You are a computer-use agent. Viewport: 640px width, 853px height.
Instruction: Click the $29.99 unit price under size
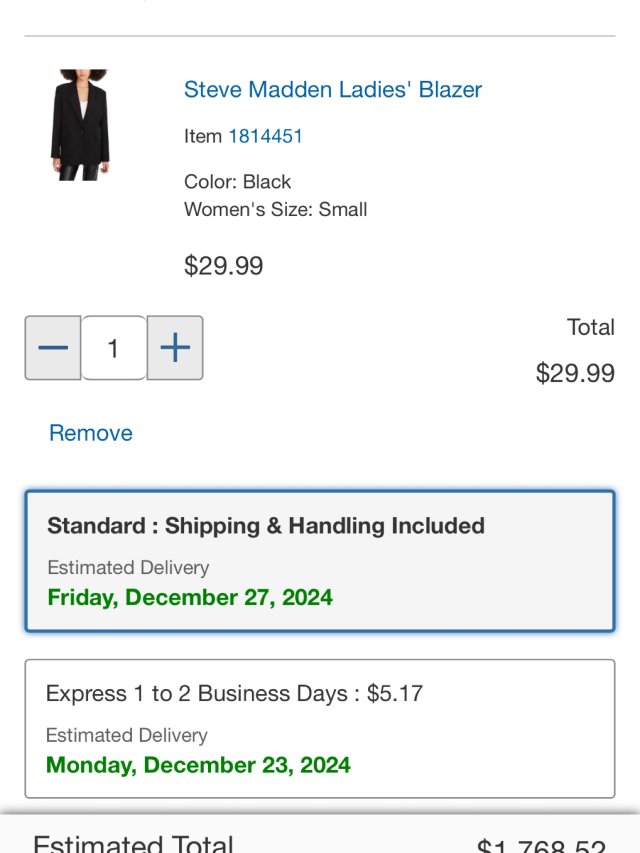pyautogui.click(x=224, y=266)
